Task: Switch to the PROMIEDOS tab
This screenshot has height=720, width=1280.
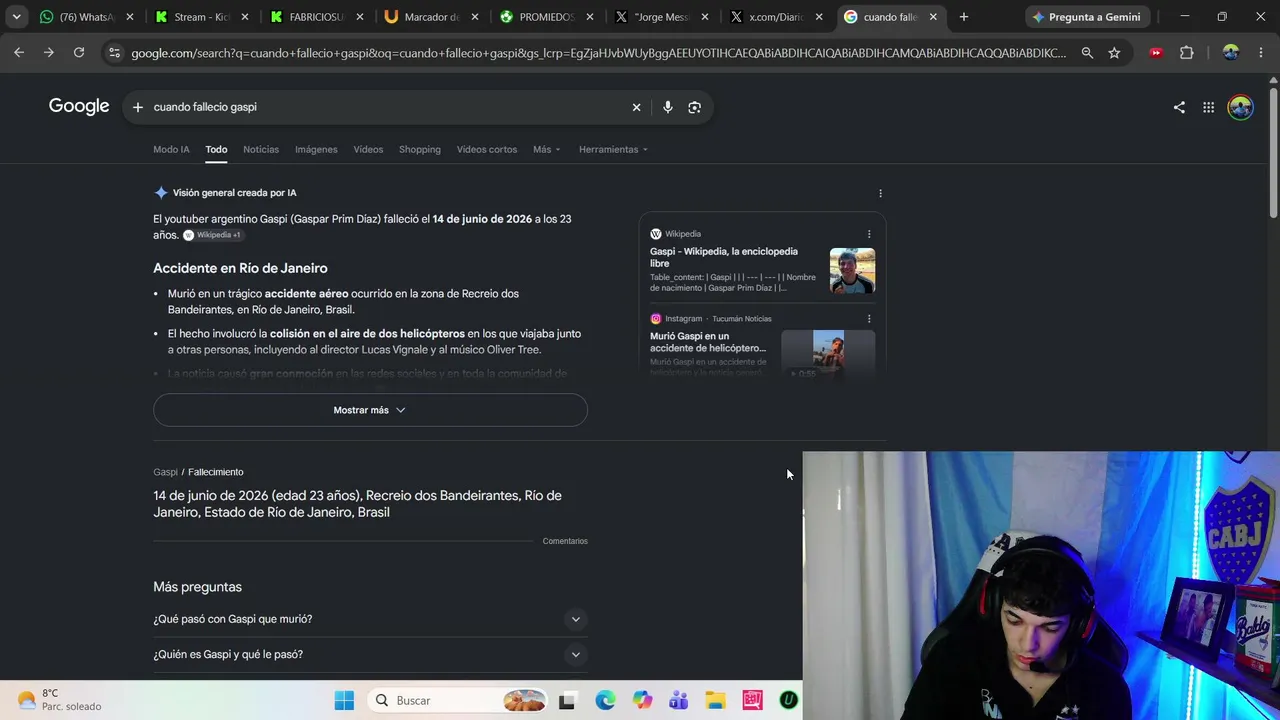Action: pos(546,17)
